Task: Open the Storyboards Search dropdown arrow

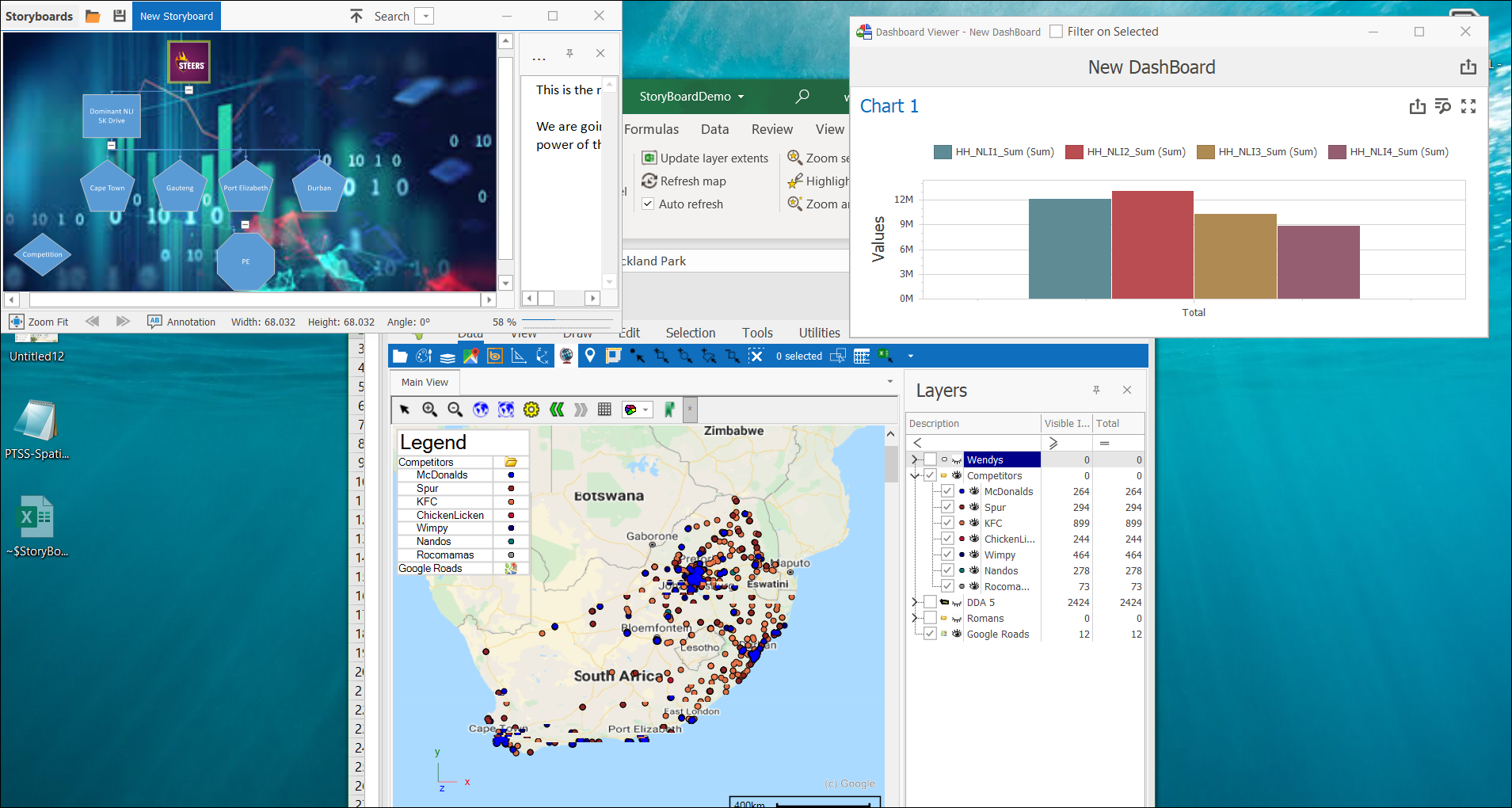Action: coord(425,16)
